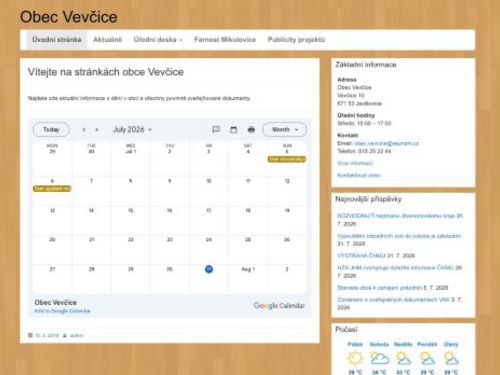This screenshot has width=500, height=375.
Task: Go to the previous month in calendar
Action: click(84, 130)
